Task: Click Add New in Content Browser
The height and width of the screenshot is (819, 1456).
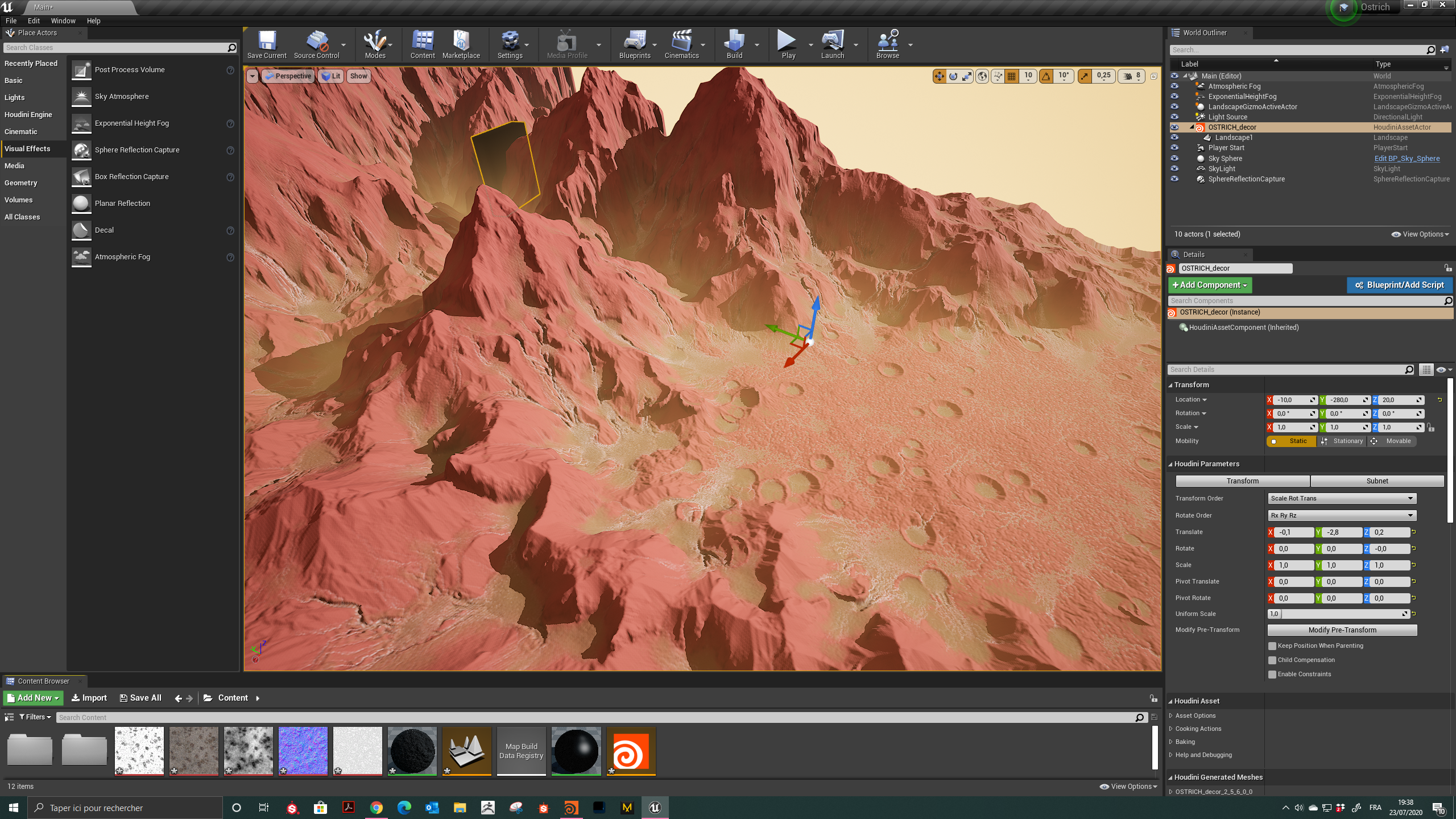Action: click(34, 698)
